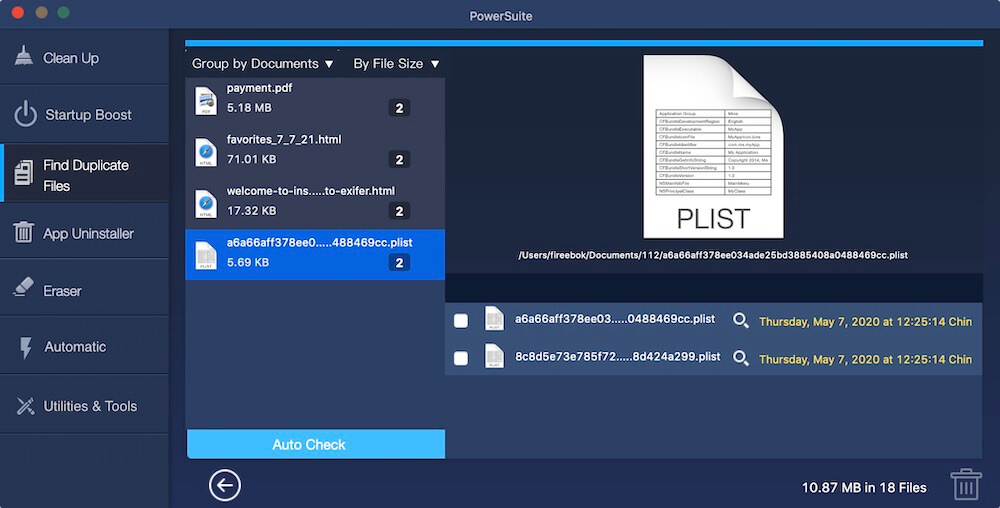Image resolution: width=1000 pixels, height=508 pixels.
Task: Click the Startup Boost power icon
Action: (26, 114)
